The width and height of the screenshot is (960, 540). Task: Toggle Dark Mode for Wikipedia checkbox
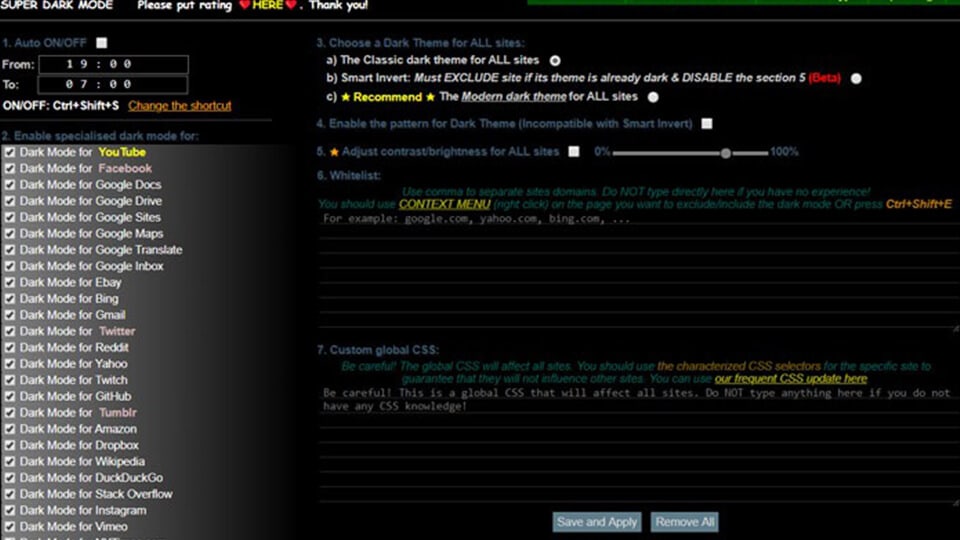[x=10, y=462]
